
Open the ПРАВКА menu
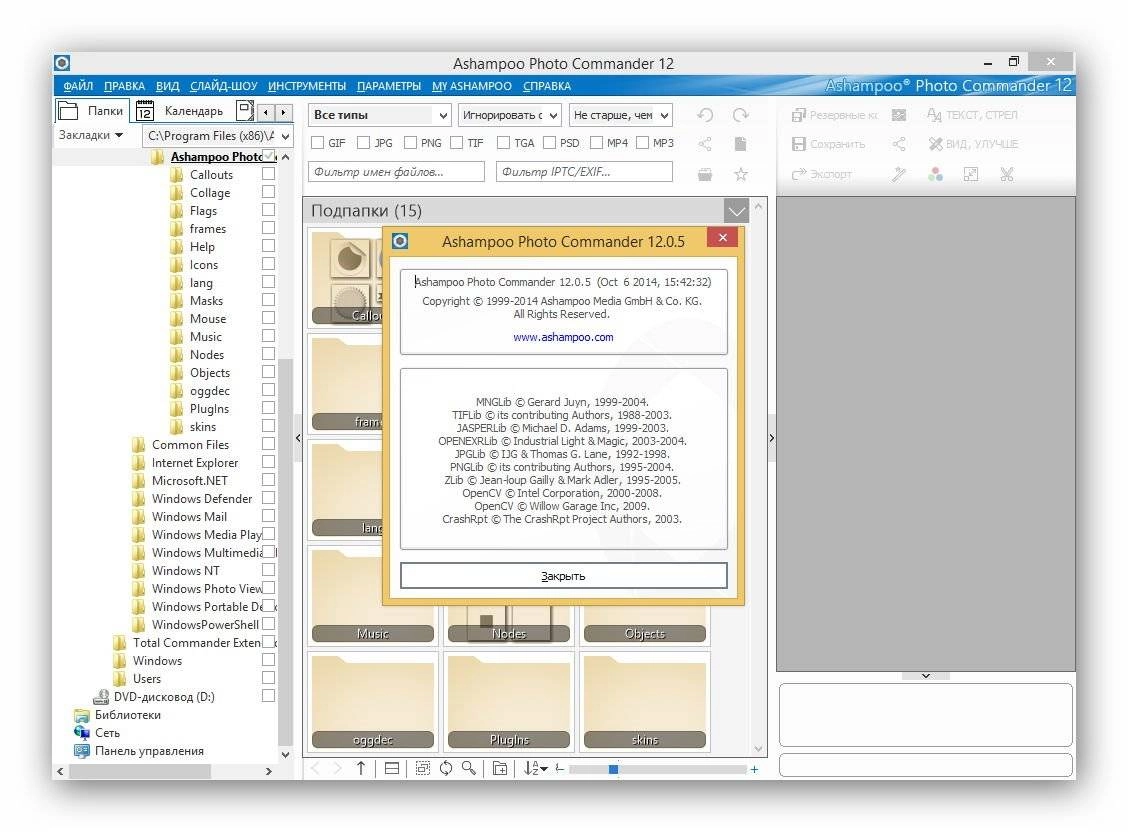click(x=124, y=86)
